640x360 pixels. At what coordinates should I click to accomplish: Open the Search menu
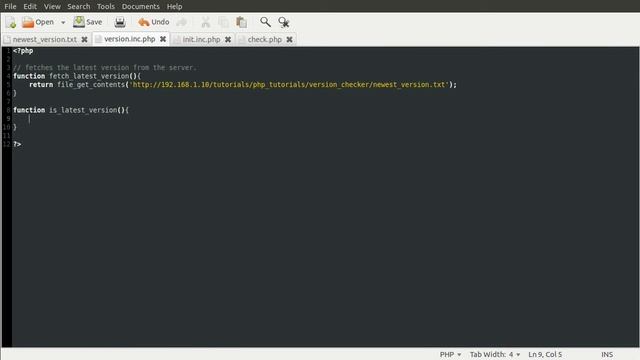(79, 7)
